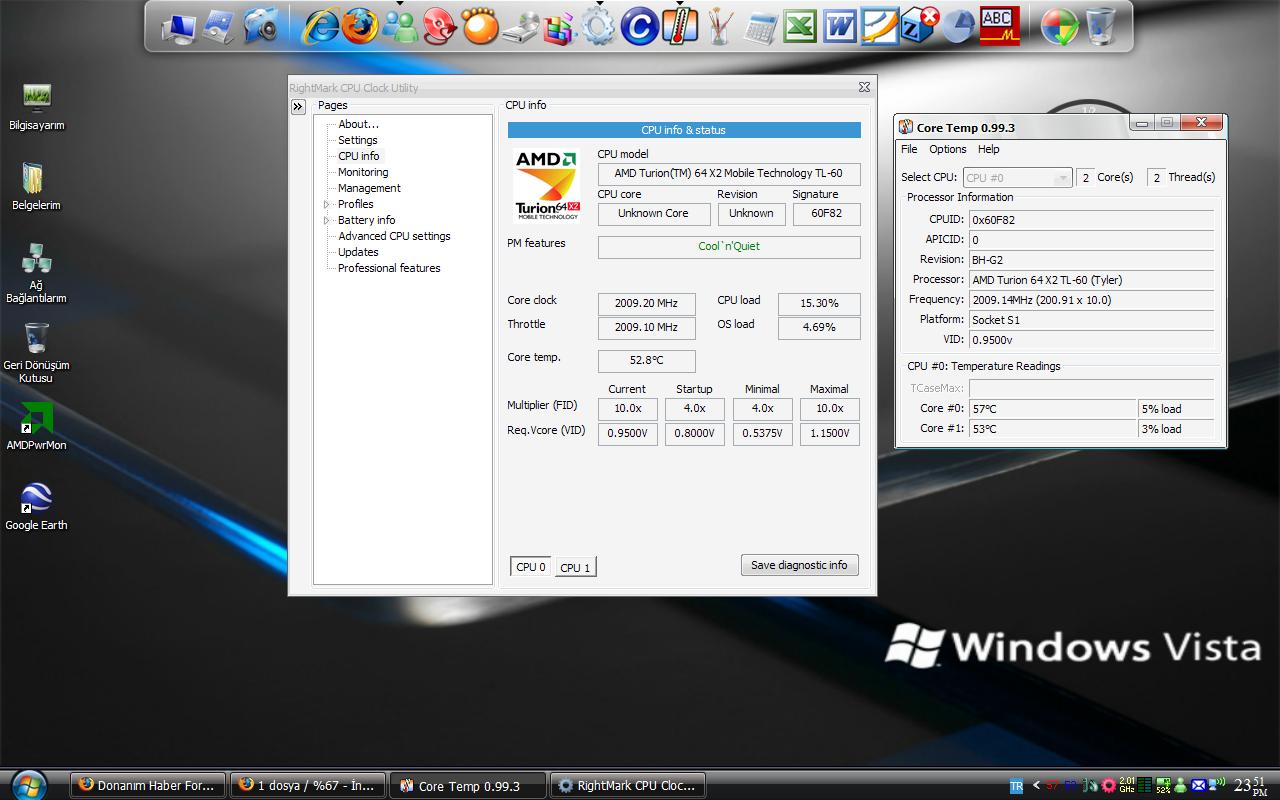The height and width of the screenshot is (800, 1280).
Task: Open the Belgelerim desktop folder
Action: (36, 185)
